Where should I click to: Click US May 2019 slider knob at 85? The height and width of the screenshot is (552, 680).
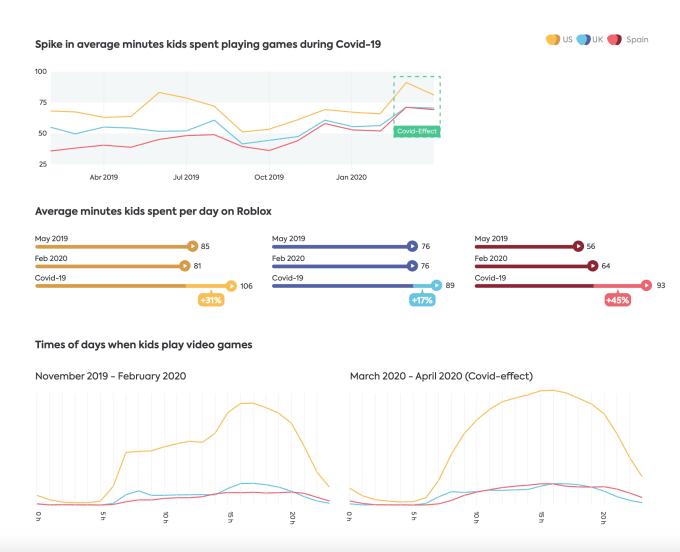[193, 246]
